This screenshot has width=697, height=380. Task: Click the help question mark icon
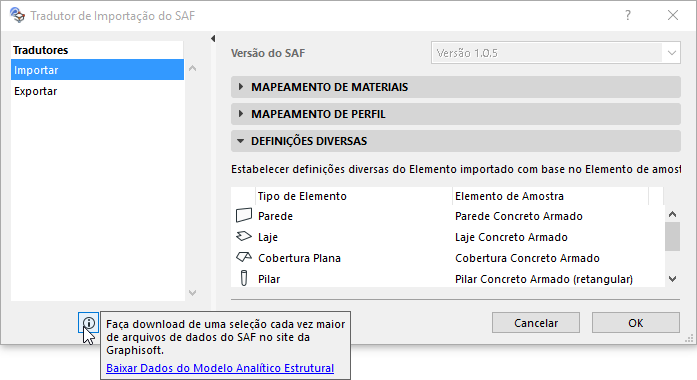point(628,16)
